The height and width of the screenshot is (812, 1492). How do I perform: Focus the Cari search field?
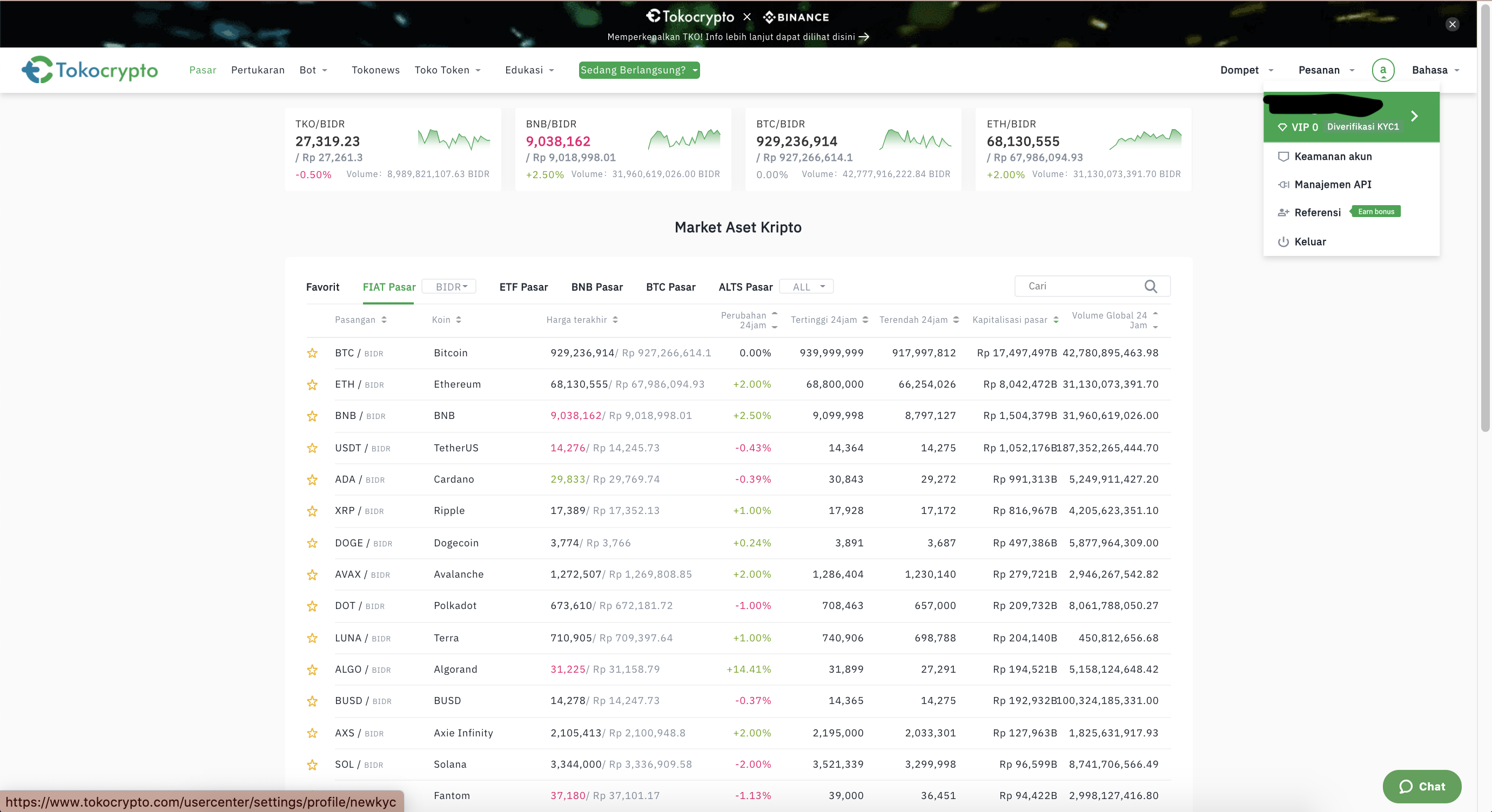(x=1092, y=286)
